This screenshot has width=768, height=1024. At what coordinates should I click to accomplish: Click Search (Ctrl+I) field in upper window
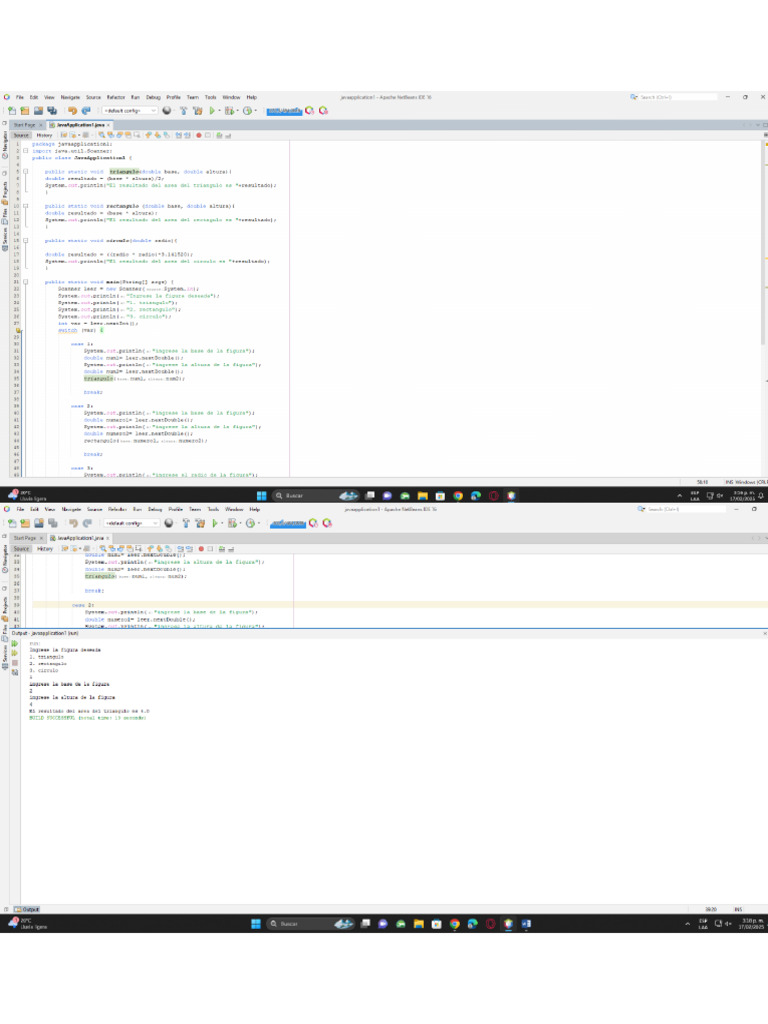(668, 97)
